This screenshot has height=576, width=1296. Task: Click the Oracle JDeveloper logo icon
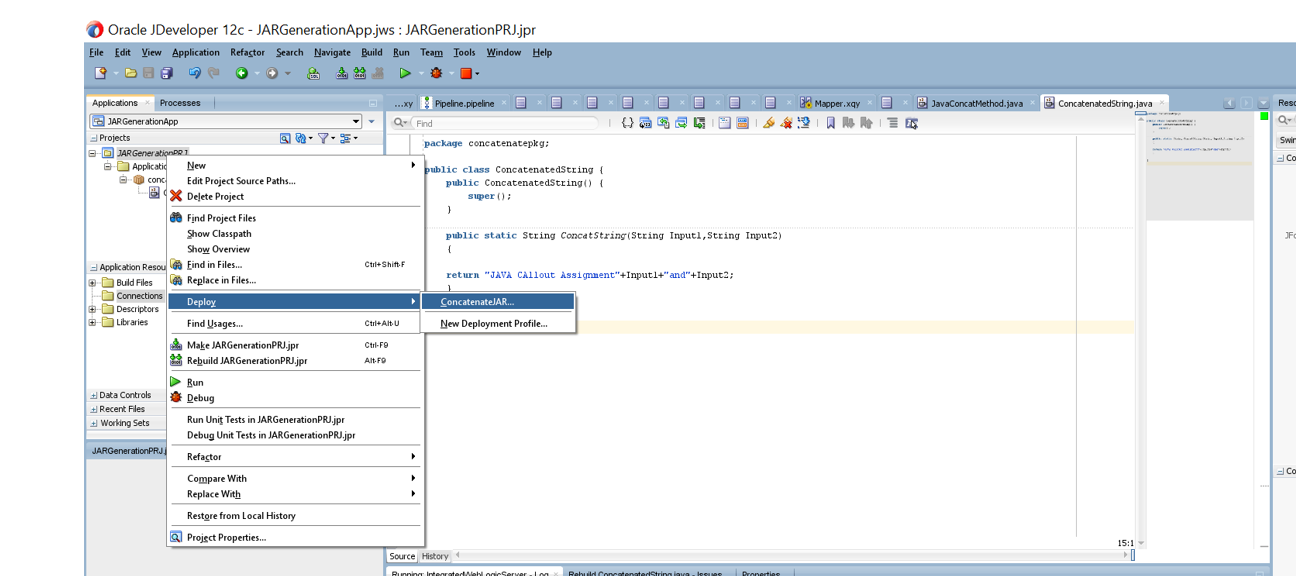point(95,30)
